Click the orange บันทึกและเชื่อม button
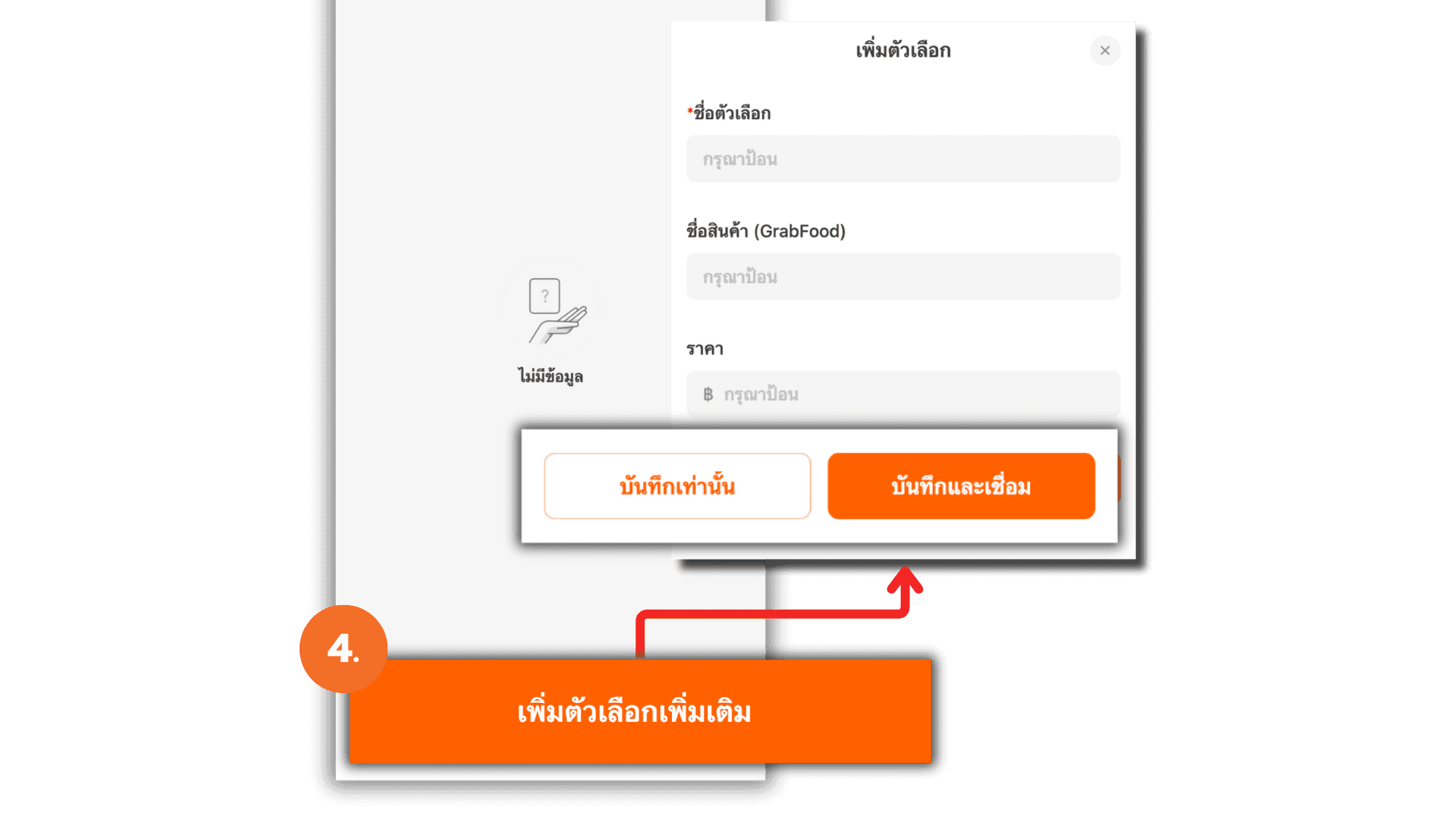The width and height of the screenshot is (1456, 819). coord(961,486)
